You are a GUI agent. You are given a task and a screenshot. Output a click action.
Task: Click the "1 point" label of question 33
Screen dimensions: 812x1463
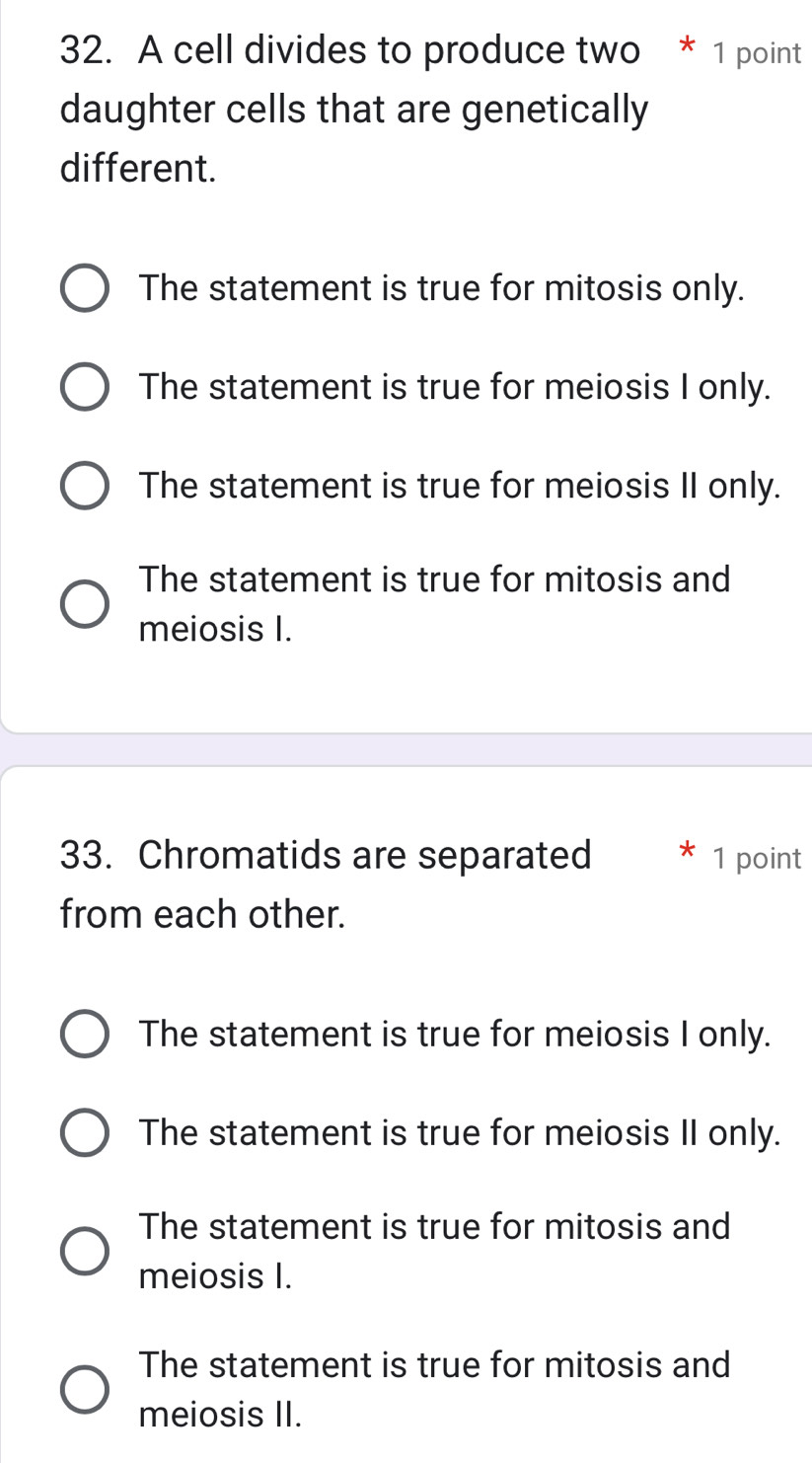tap(753, 858)
